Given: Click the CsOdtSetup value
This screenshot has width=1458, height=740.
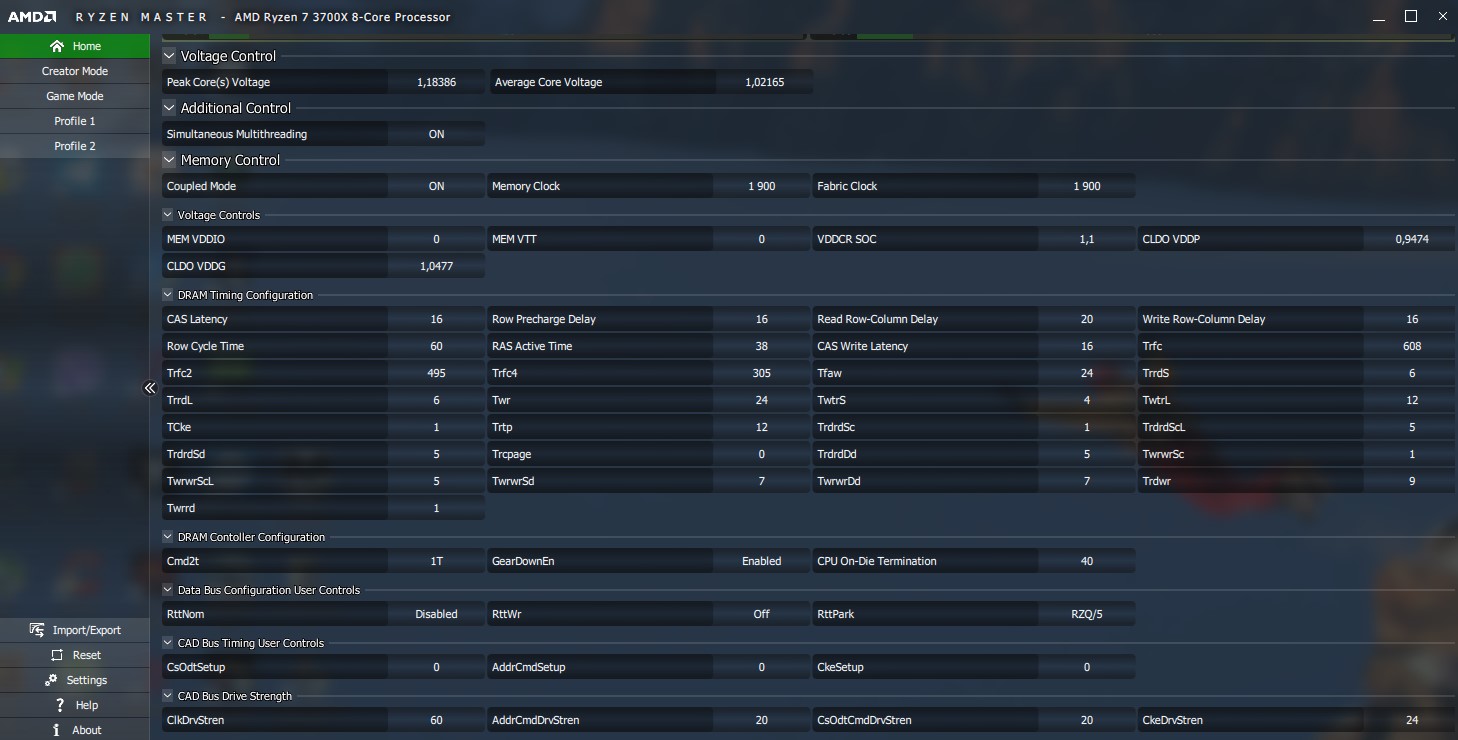Looking at the screenshot, I should [x=436, y=667].
